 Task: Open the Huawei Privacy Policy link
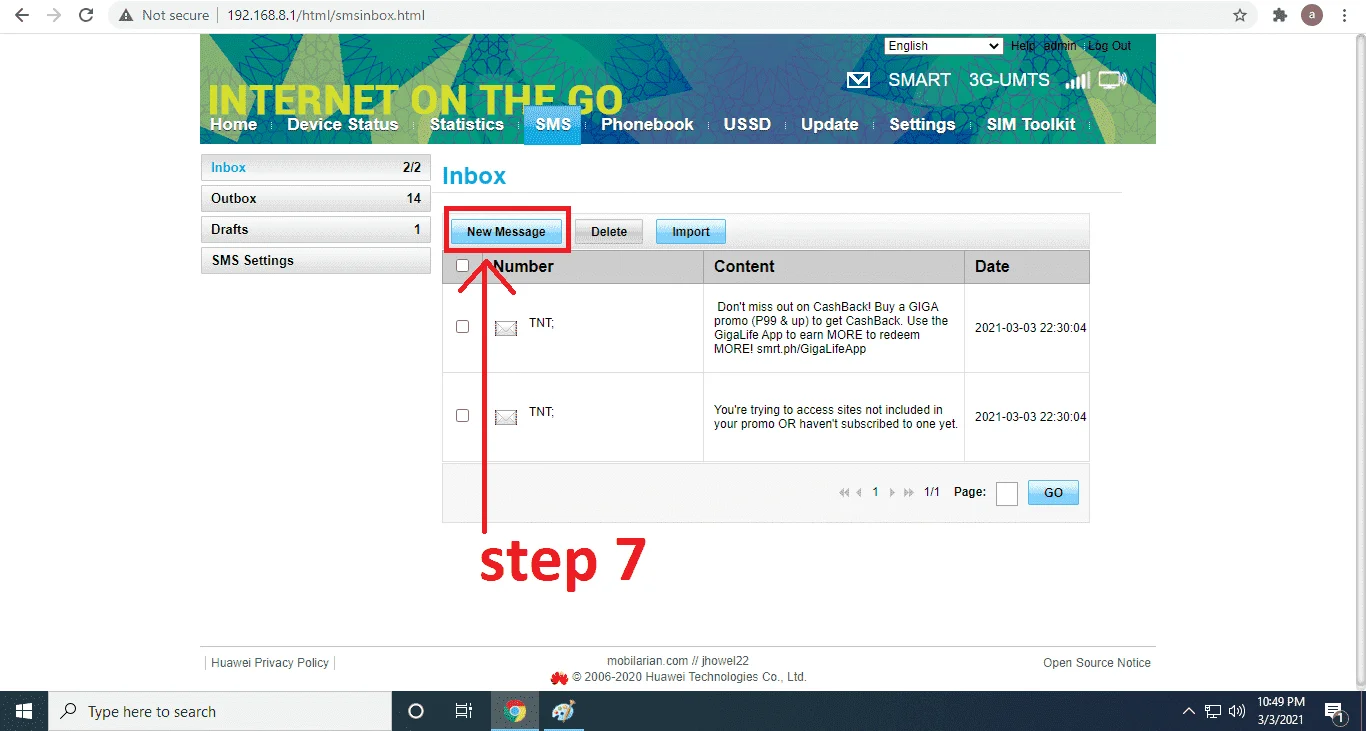270,662
